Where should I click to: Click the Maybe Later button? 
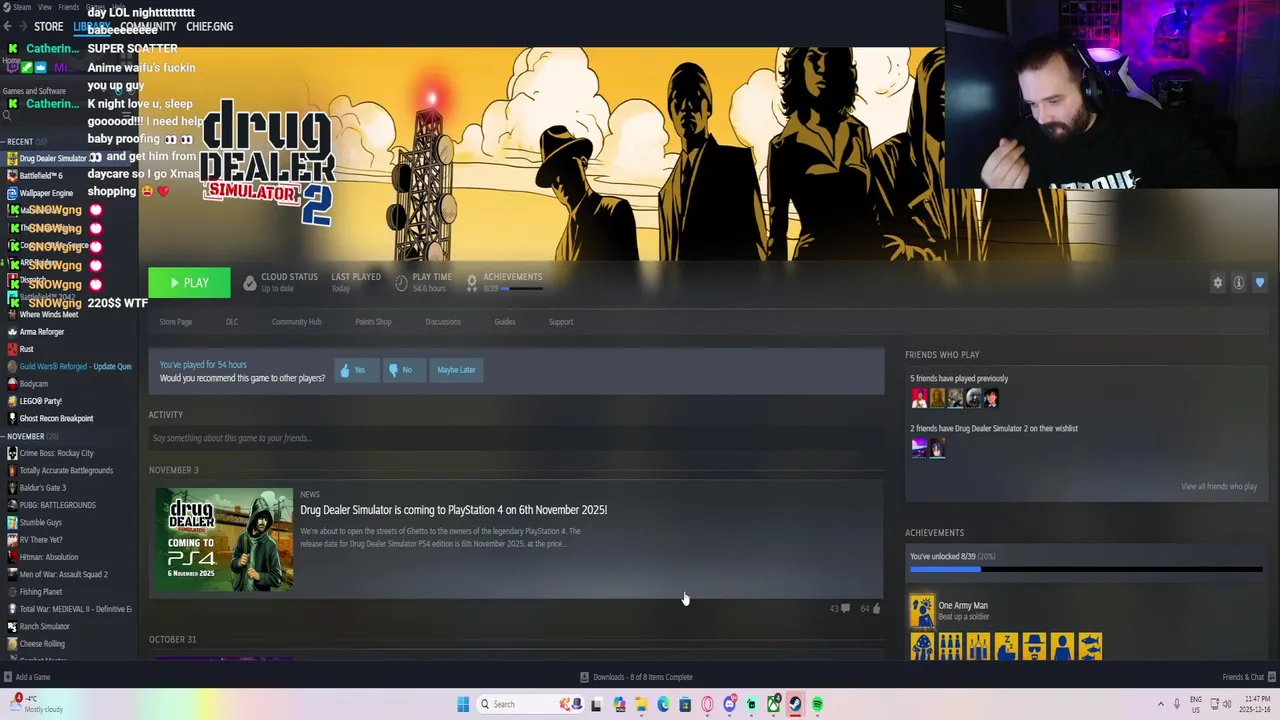click(x=456, y=370)
